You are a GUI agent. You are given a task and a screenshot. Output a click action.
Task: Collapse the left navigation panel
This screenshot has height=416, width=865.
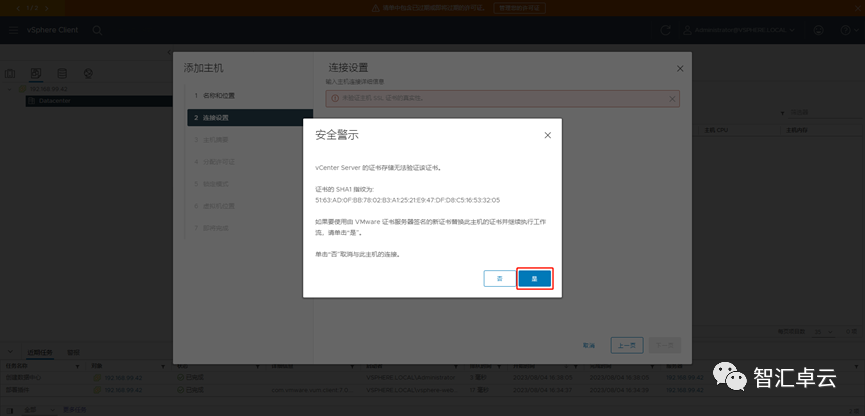pos(169,52)
